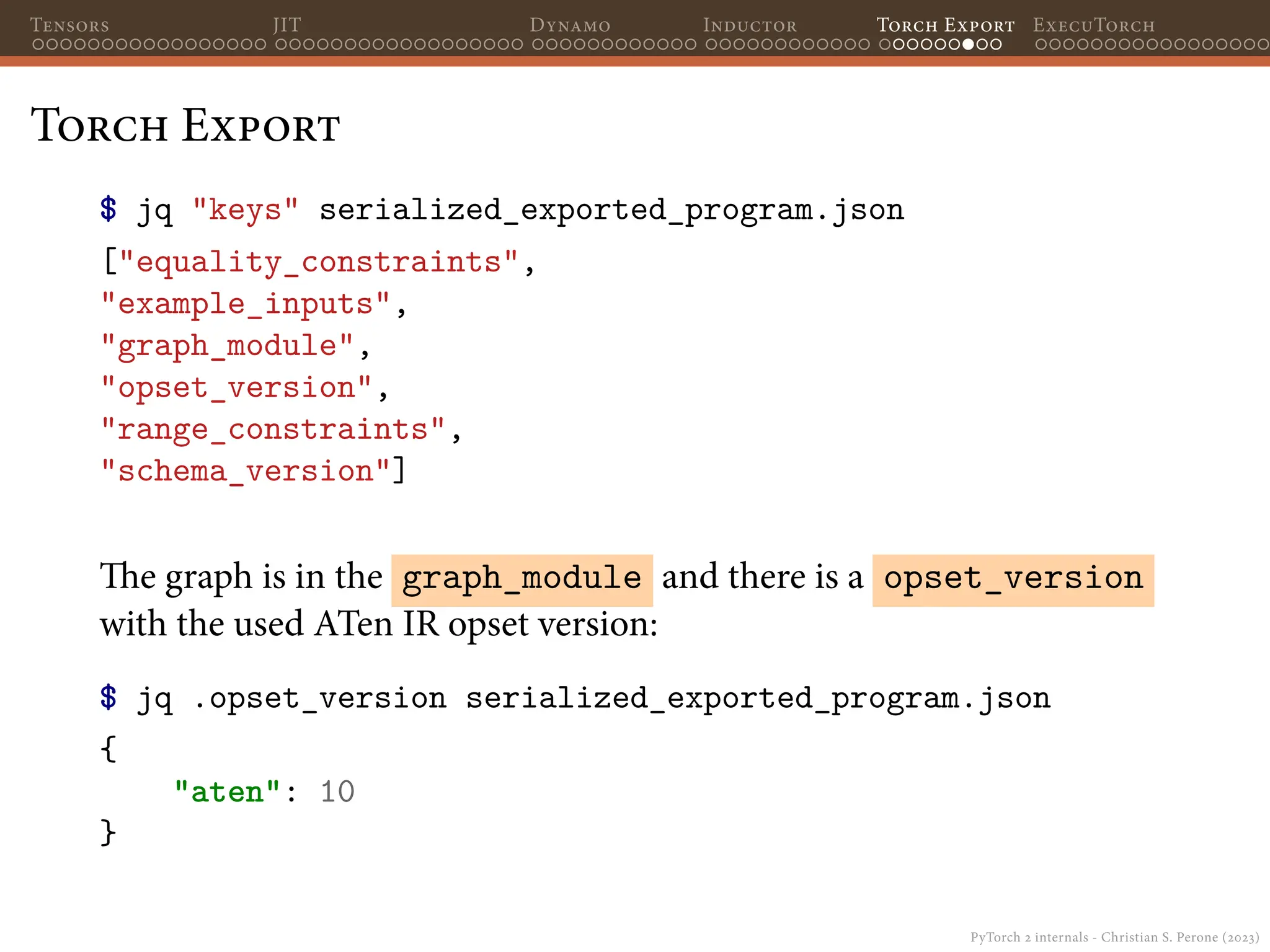Screen dimensions: 1270x952
Task: Click the 'Torch Export' slide title
Action: [185, 126]
